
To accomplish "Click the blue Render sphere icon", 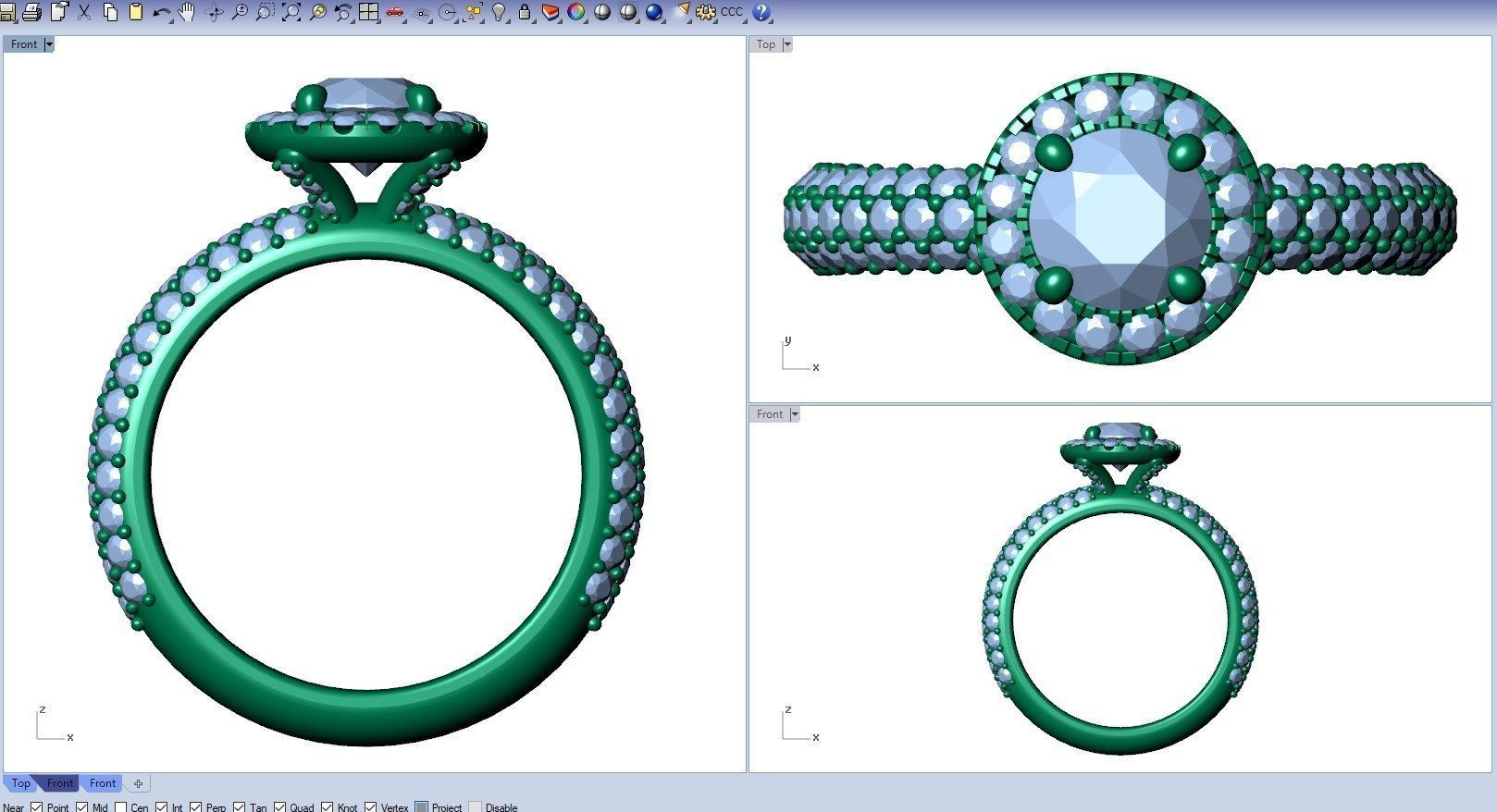I will coord(655,12).
